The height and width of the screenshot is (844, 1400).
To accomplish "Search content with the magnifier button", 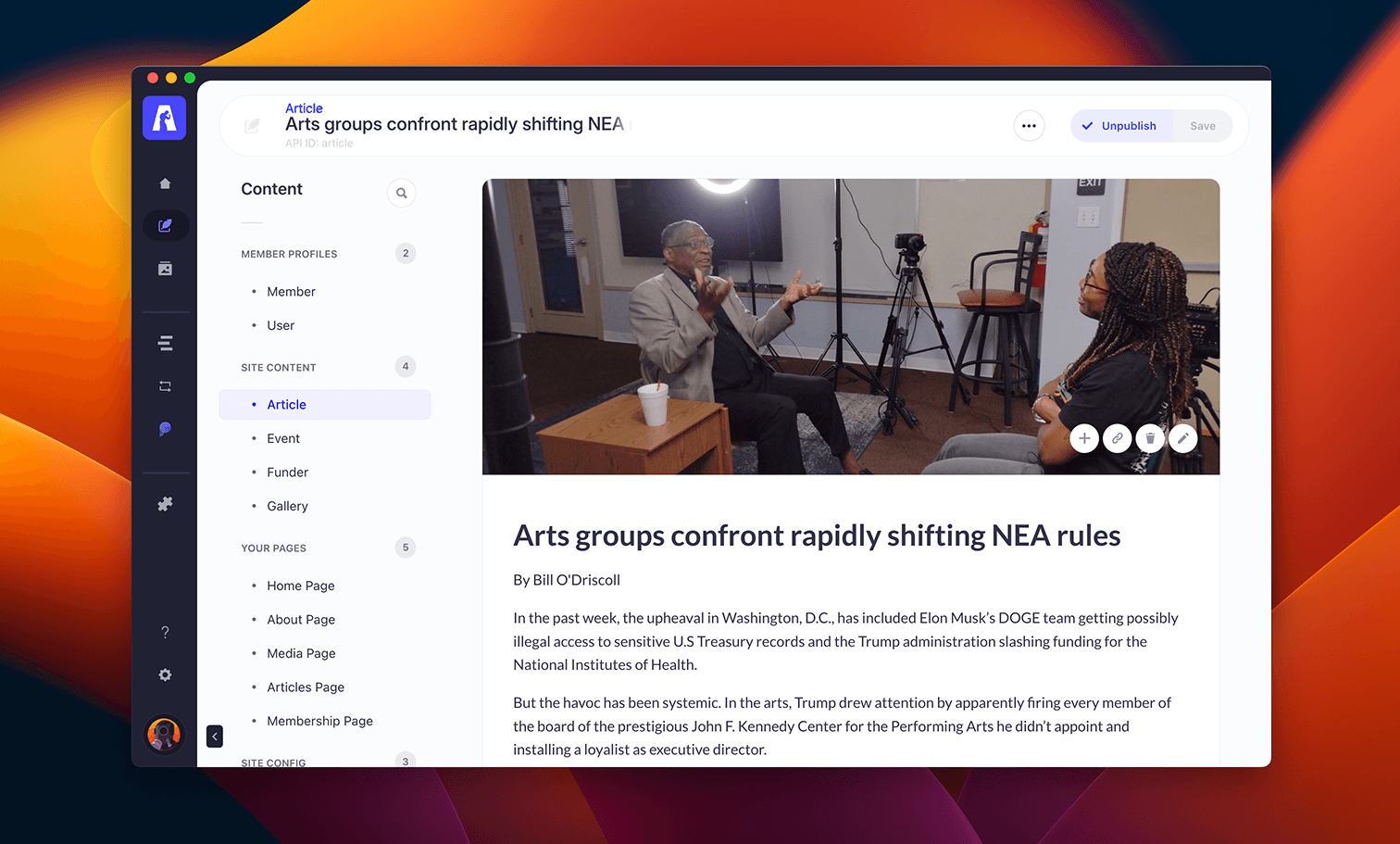I will [401, 193].
